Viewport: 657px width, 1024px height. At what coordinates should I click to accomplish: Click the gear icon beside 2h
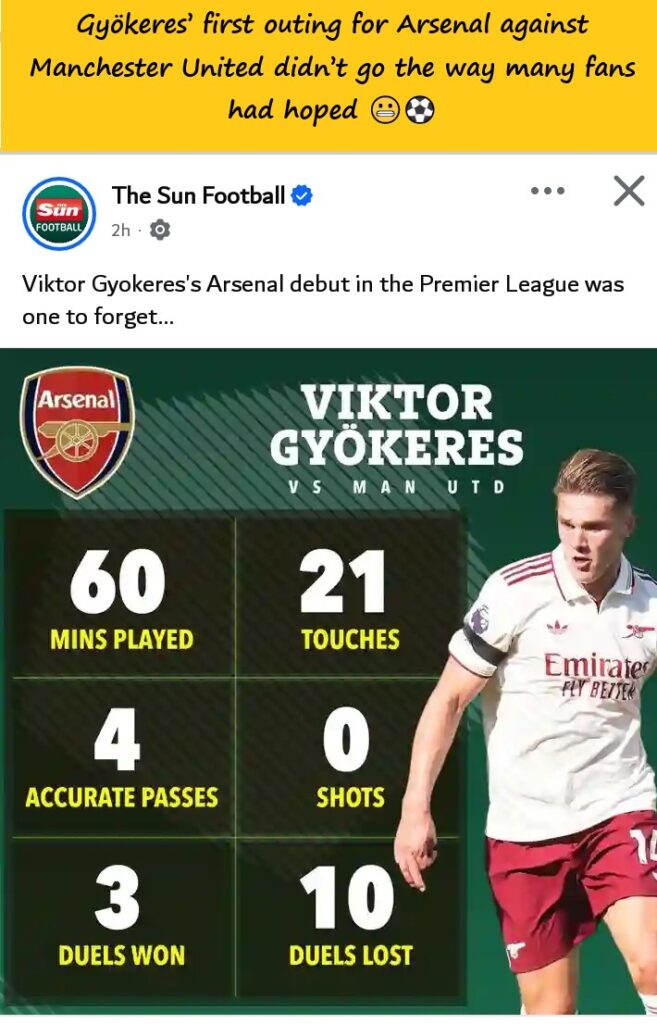tap(160, 231)
